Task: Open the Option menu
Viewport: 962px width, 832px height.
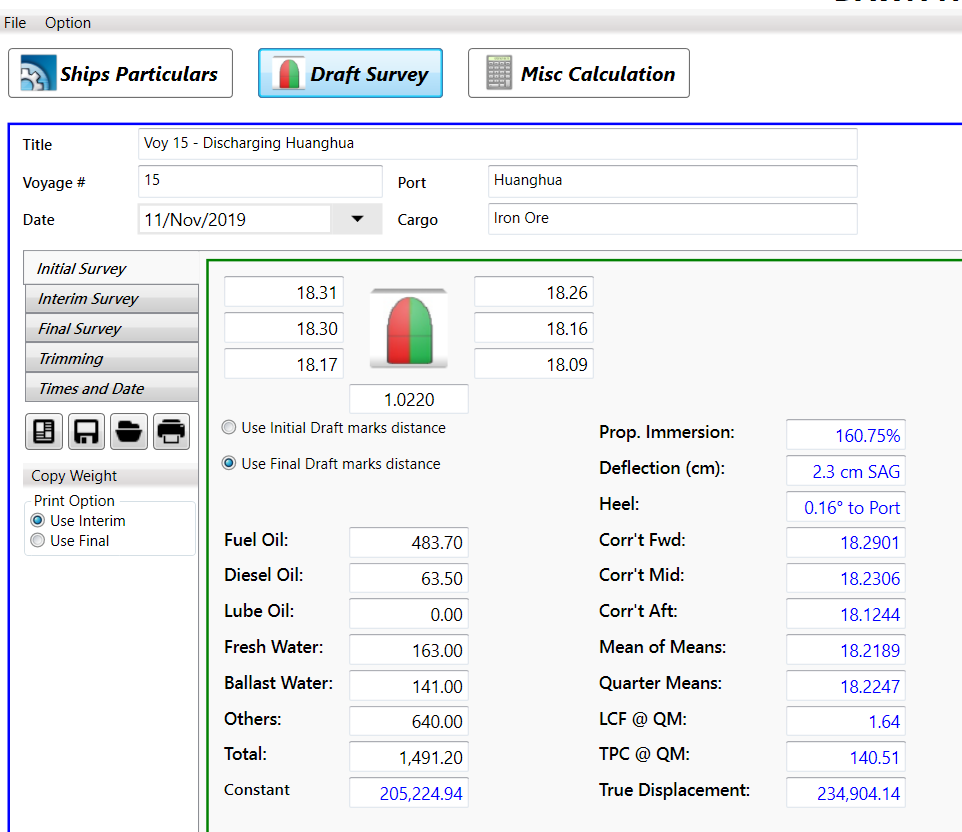Action: click(x=68, y=22)
